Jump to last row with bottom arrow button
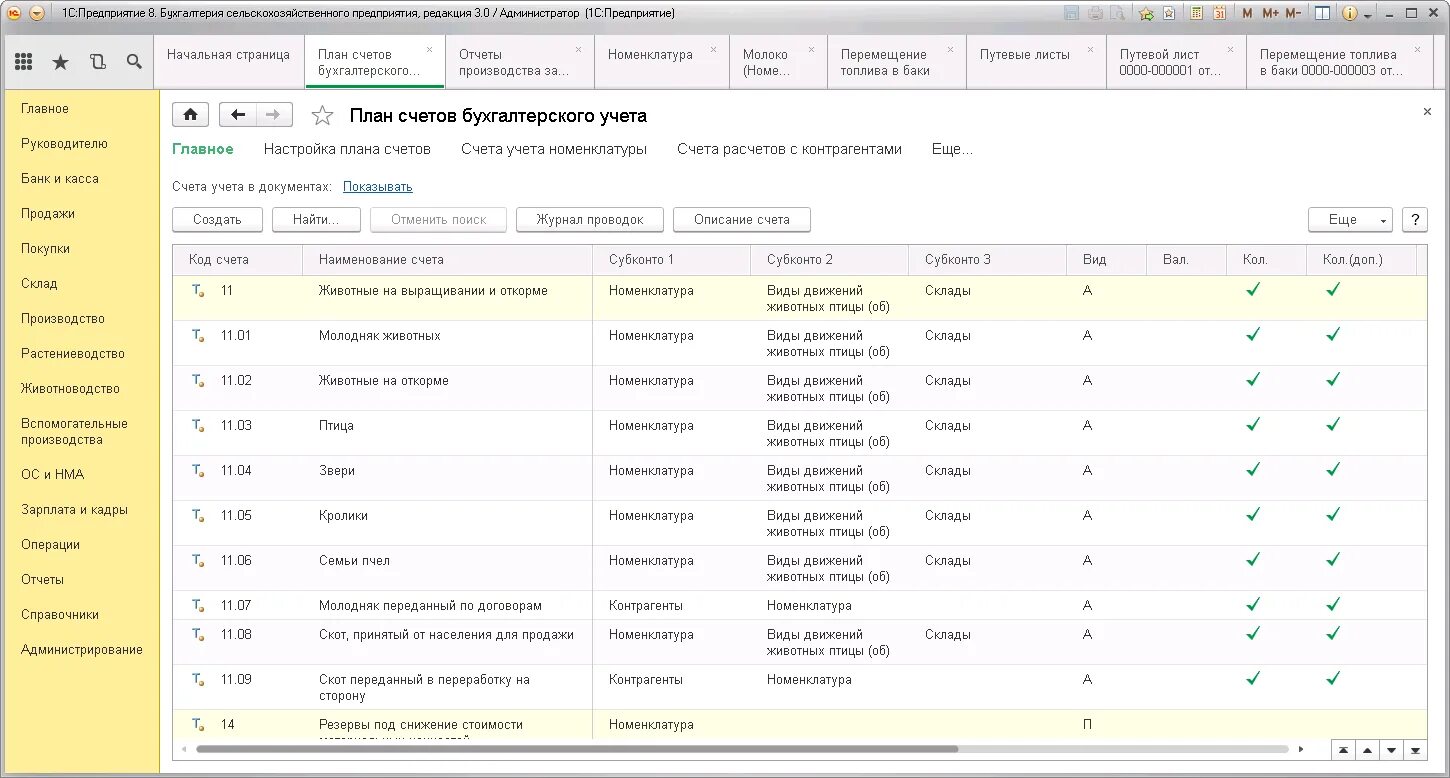 pos(1415,749)
